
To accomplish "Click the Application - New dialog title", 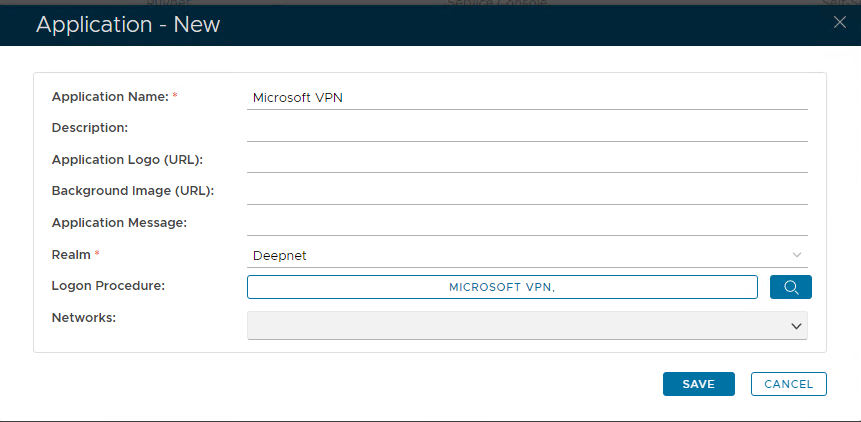I will [x=128, y=24].
